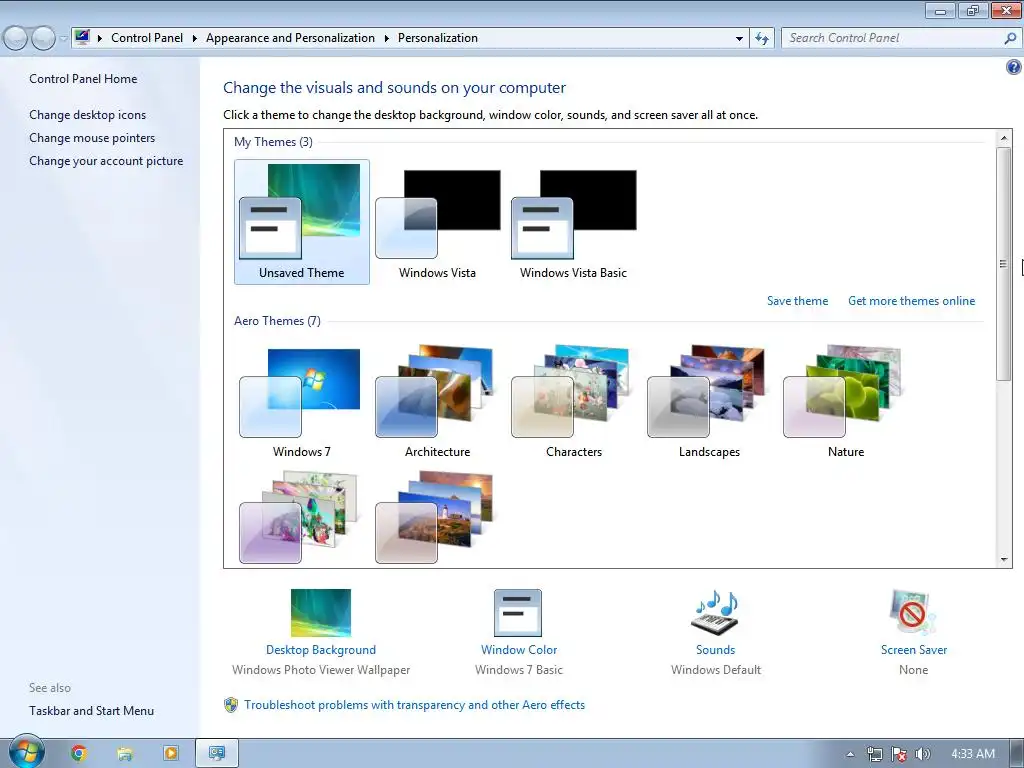Open the recent pages dropdown arrow

coord(63,39)
